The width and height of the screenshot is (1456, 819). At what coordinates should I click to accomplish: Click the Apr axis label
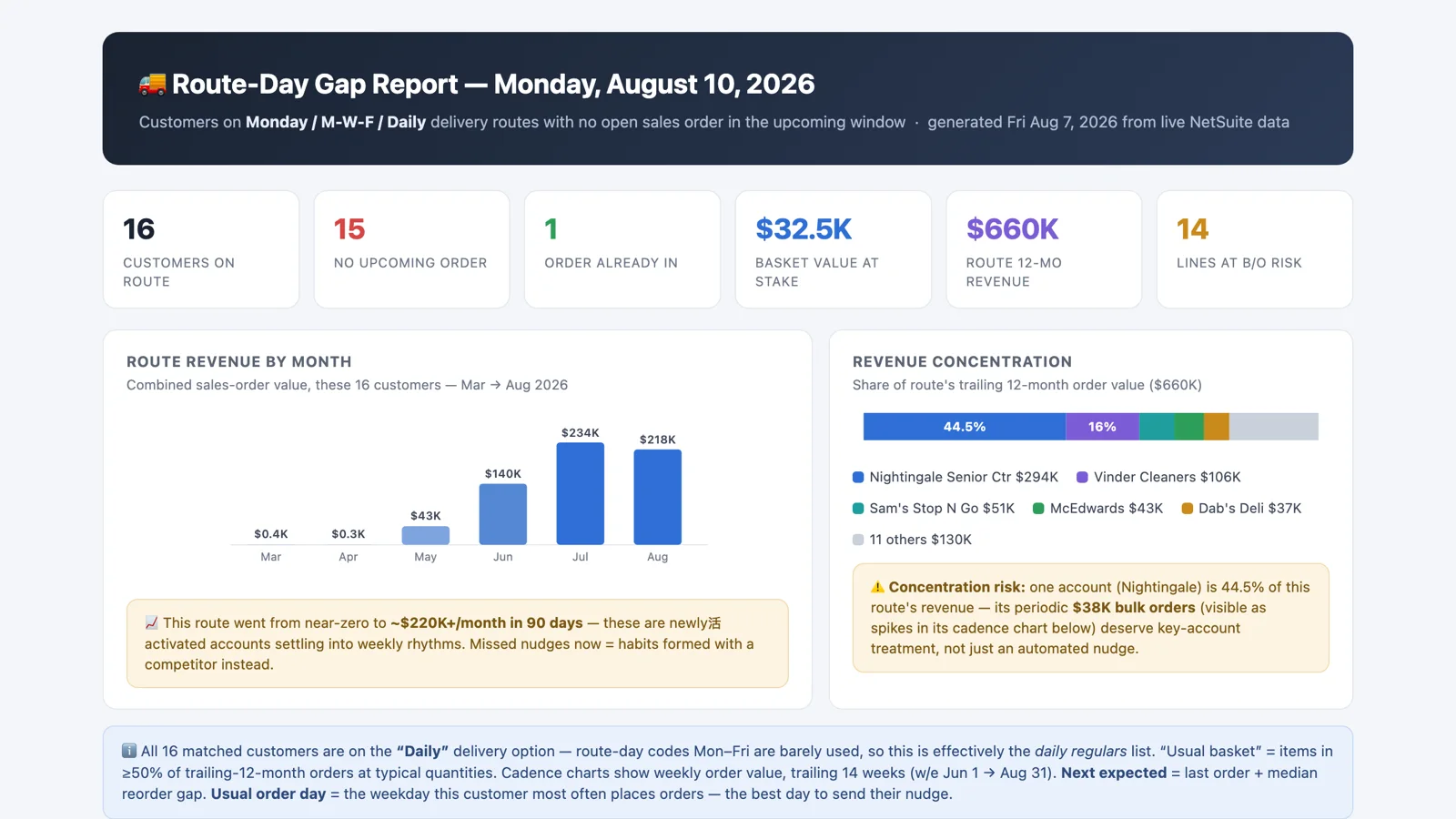point(349,557)
